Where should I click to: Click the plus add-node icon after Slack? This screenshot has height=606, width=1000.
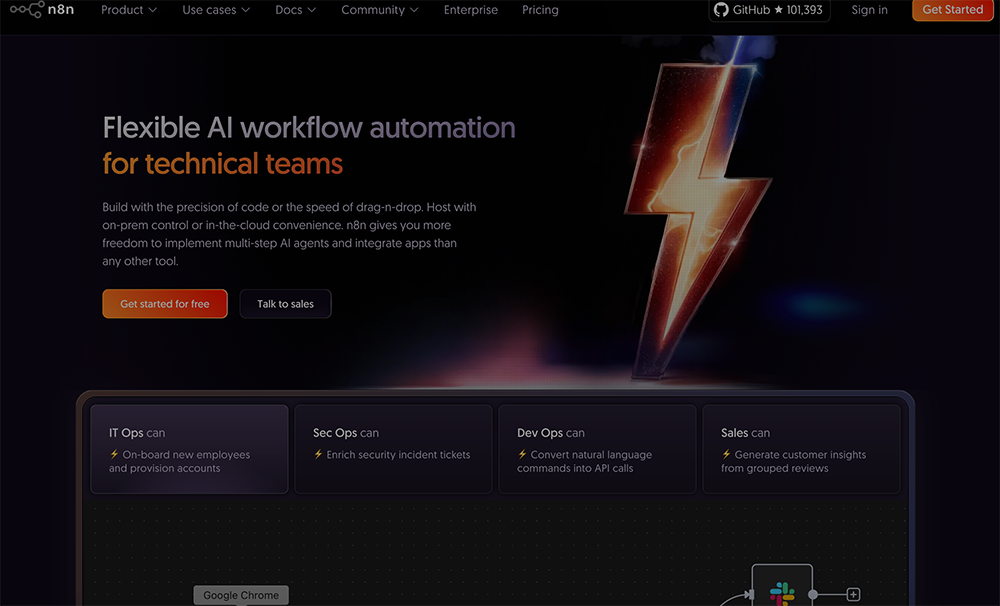(853, 595)
